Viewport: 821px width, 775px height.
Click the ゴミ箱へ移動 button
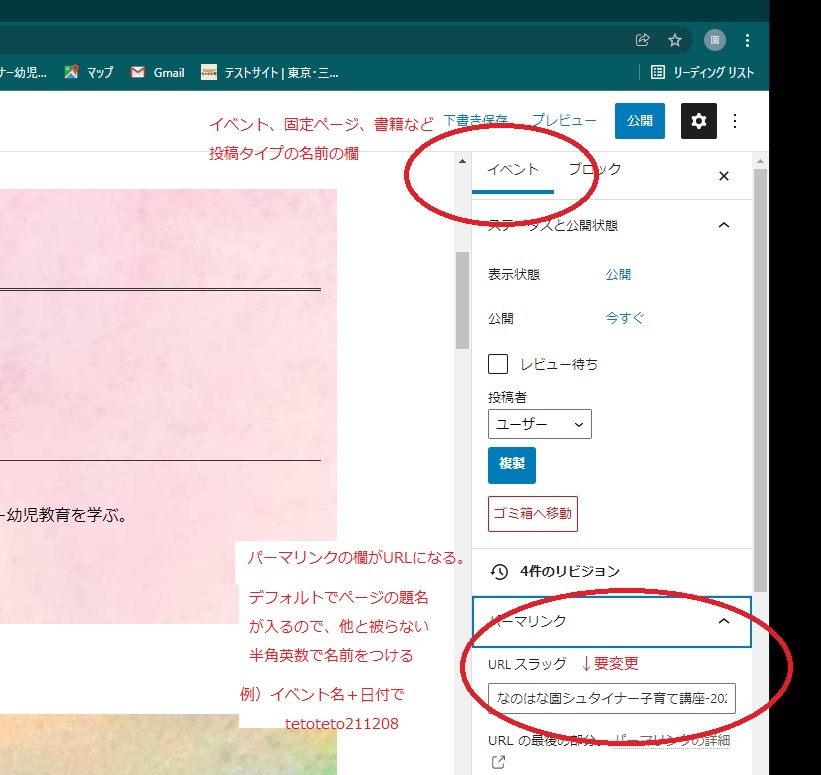point(532,514)
